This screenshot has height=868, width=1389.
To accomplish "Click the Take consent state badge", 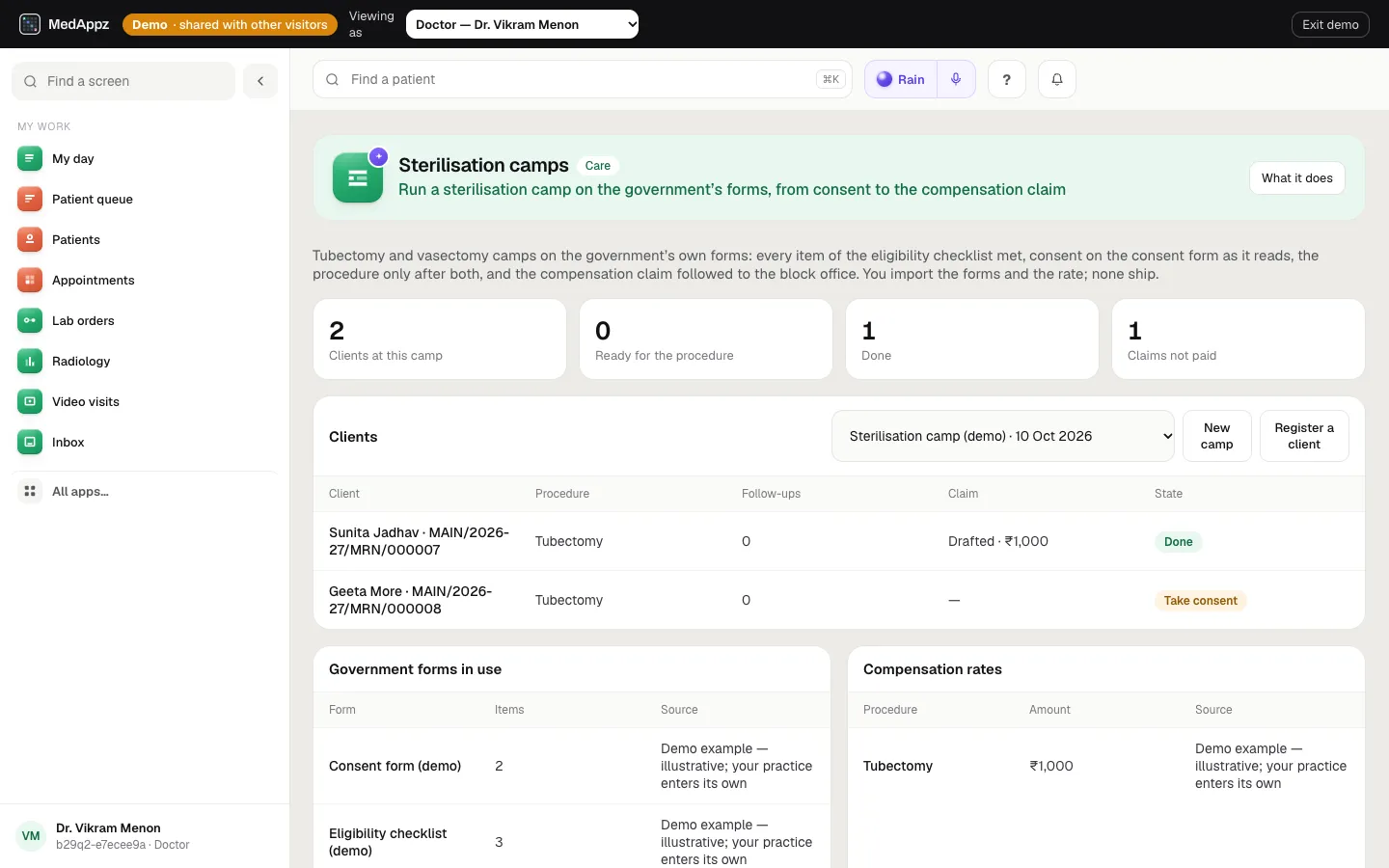I will tap(1200, 600).
